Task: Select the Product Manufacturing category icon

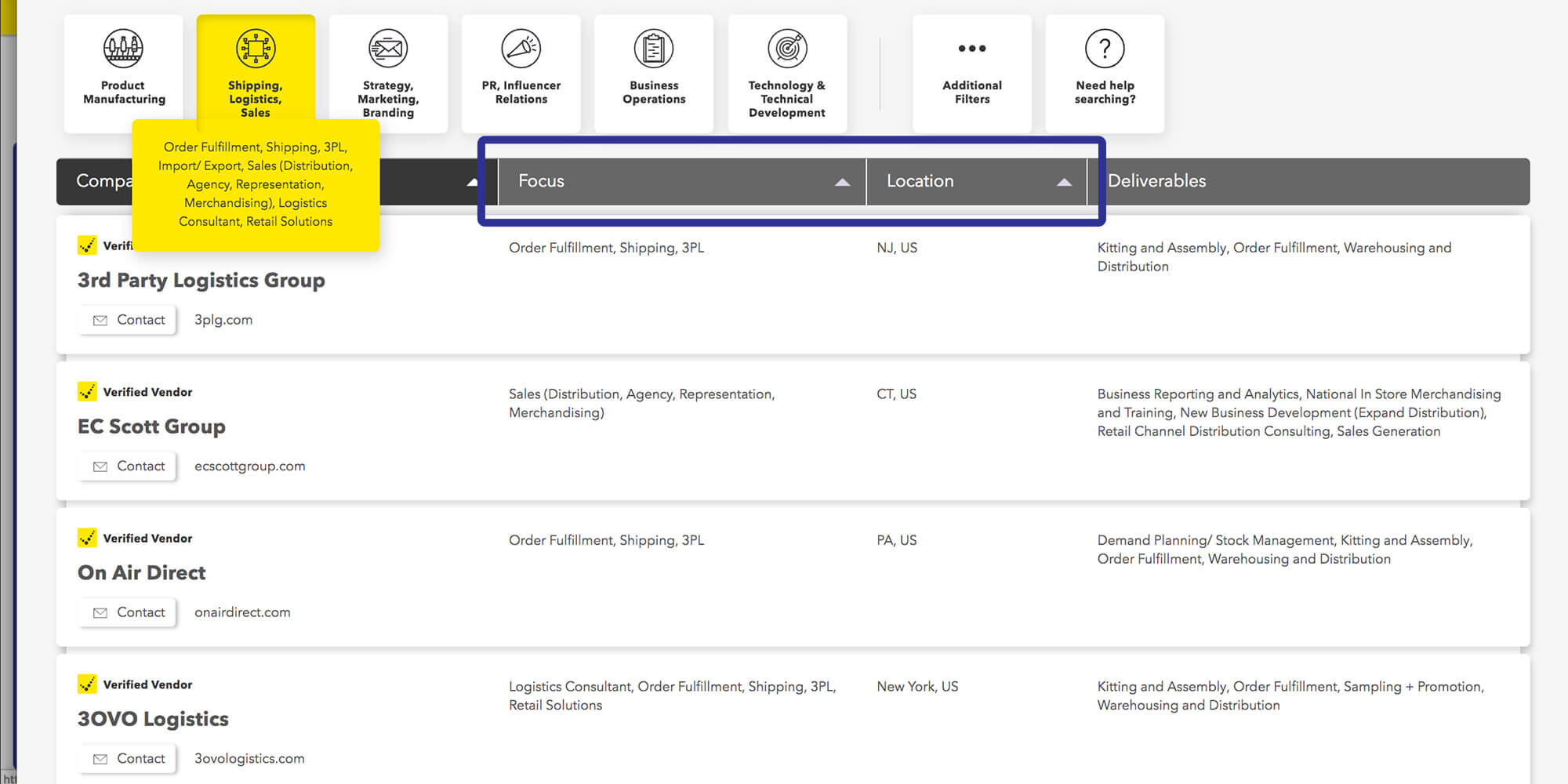Action: pos(123,49)
